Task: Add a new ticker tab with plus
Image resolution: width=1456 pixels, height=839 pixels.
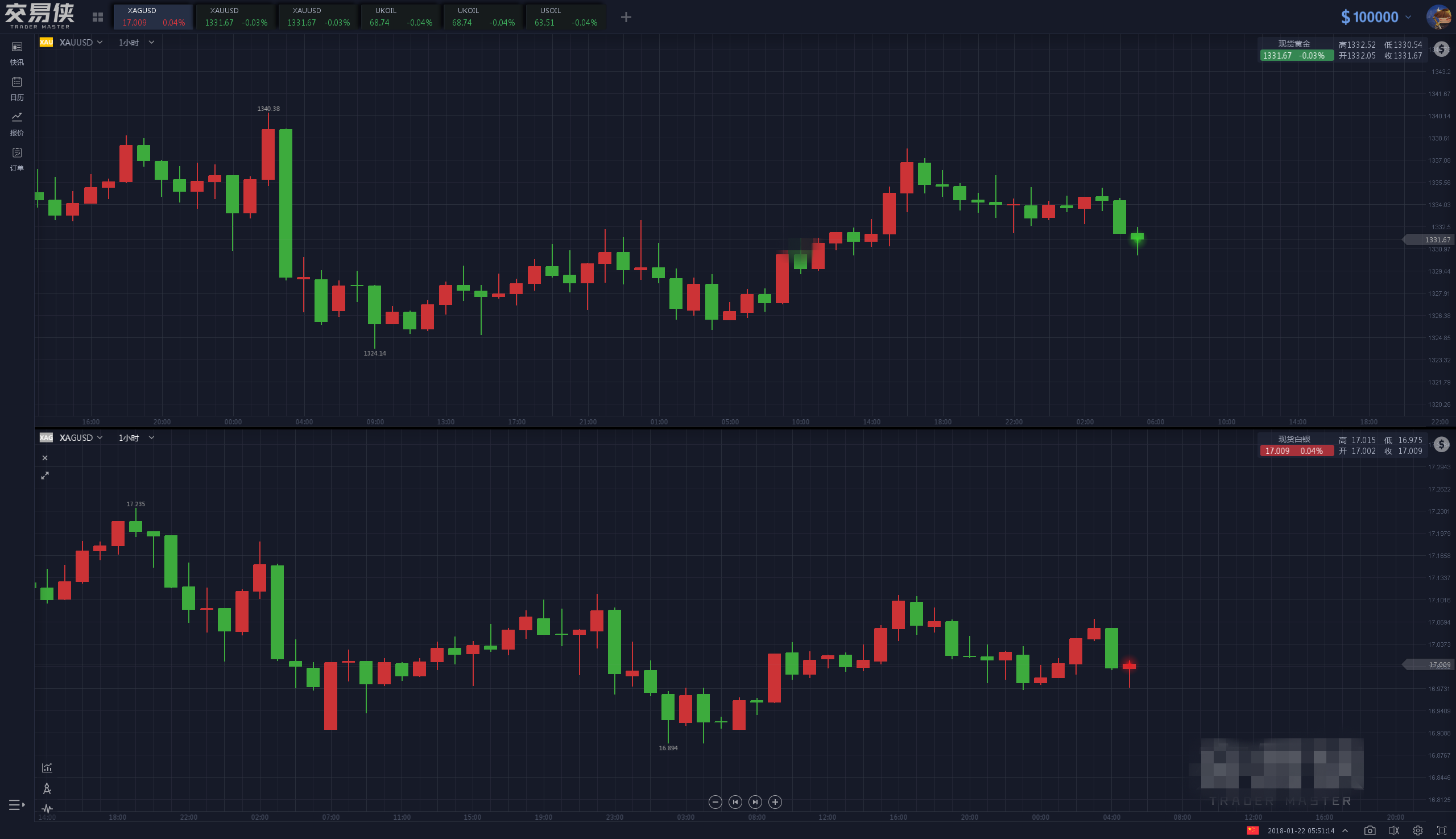Action: point(626,17)
